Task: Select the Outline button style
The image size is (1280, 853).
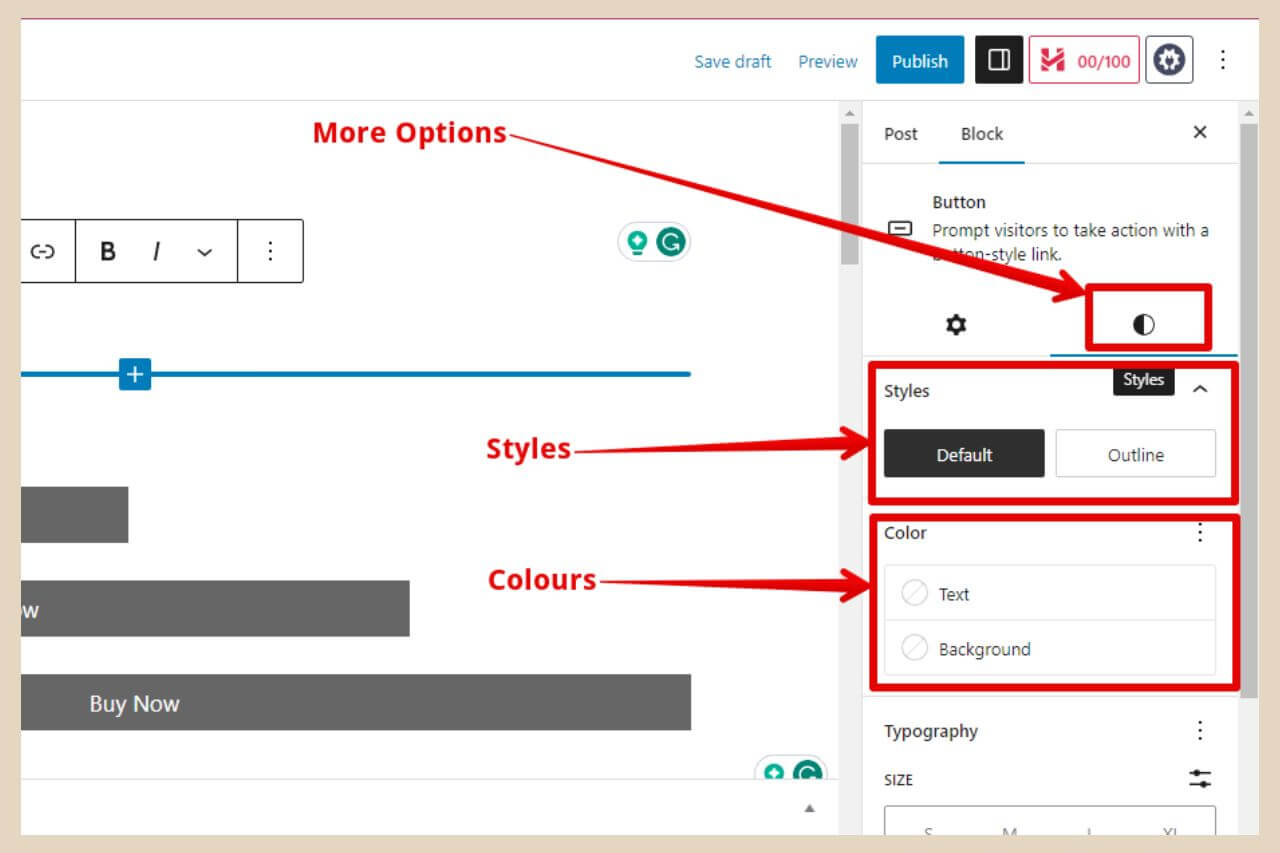Action: (x=1136, y=454)
